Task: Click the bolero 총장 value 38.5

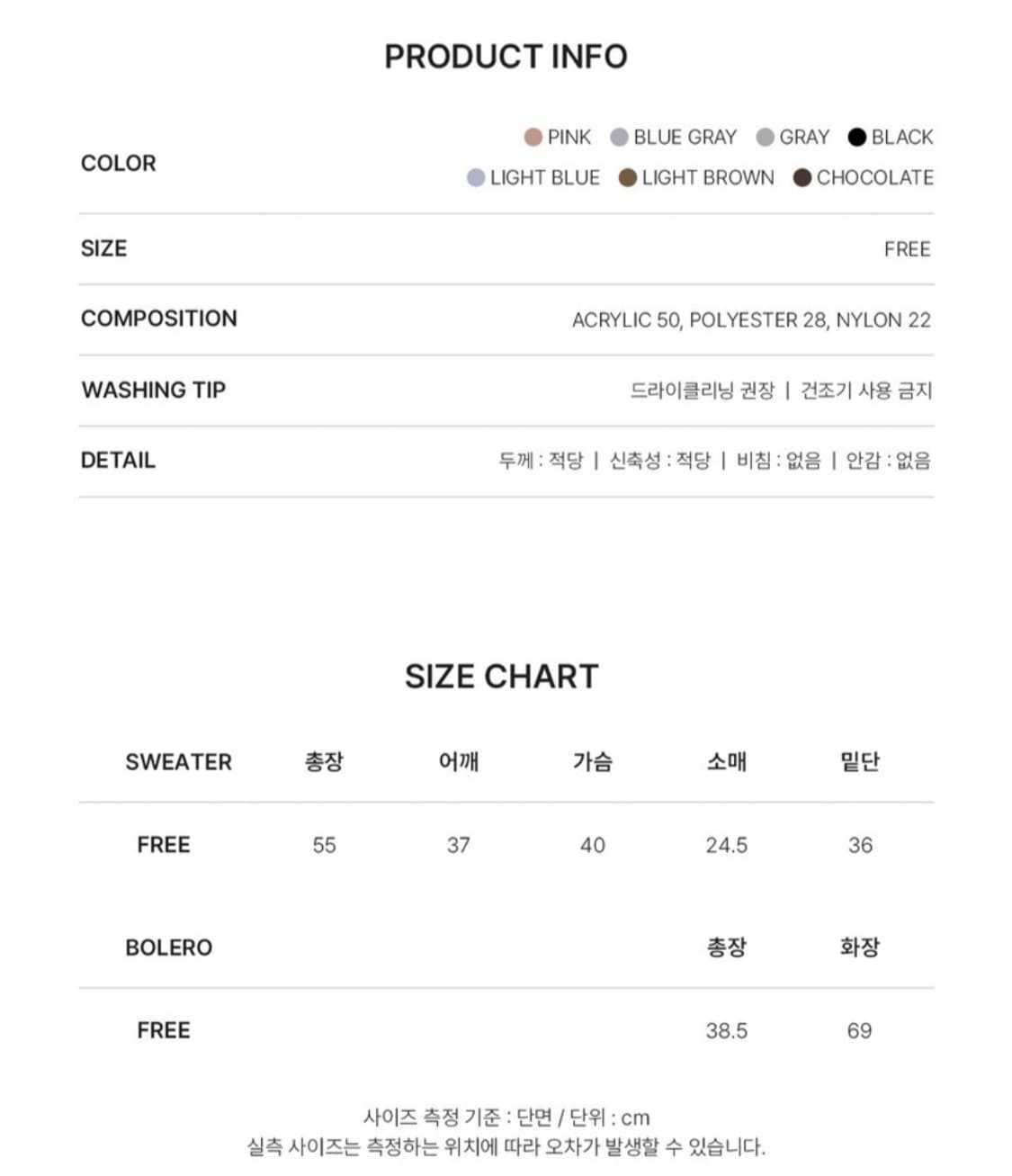Action: (x=727, y=1030)
